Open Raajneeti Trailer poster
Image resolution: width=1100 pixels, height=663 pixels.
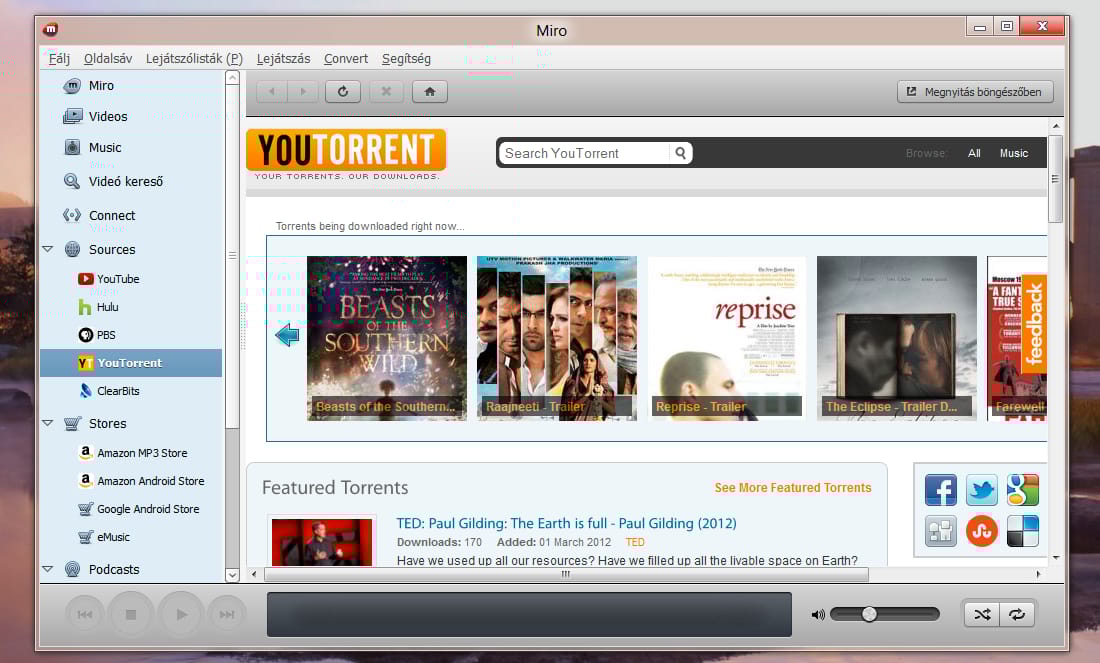click(x=557, y=338)
